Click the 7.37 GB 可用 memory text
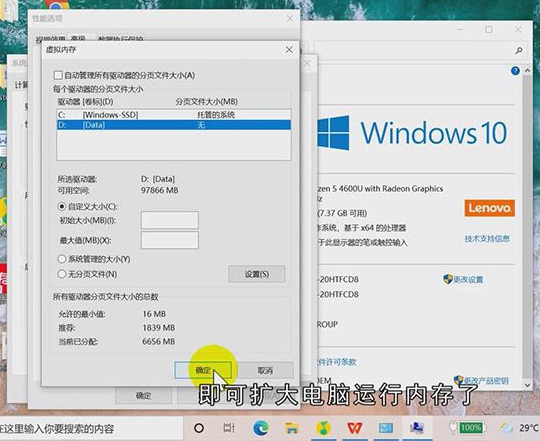This screenshot has height=441, width=540. point(343,213)
